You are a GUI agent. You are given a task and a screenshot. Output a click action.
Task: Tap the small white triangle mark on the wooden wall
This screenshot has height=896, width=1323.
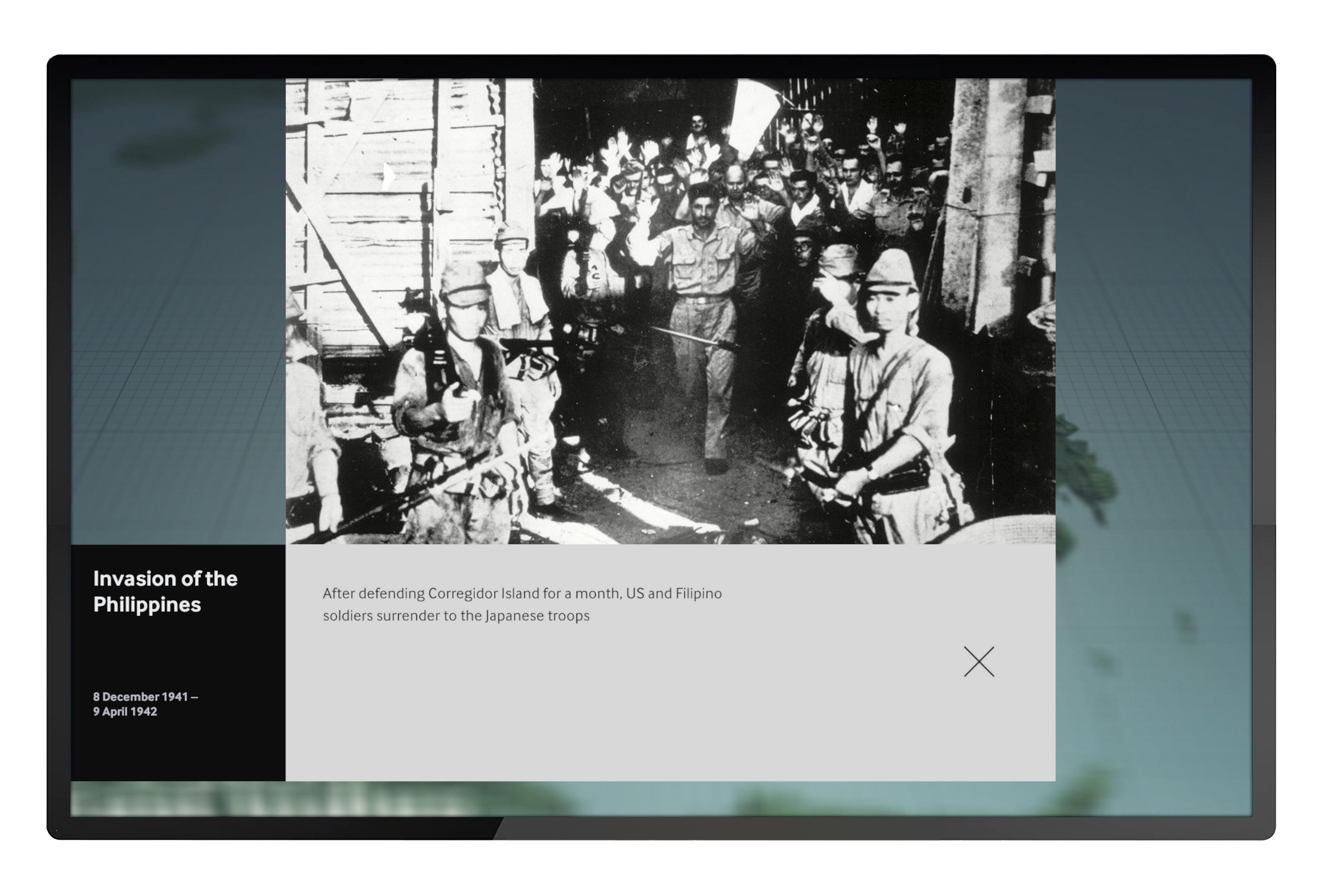click(x=389, y=176)
